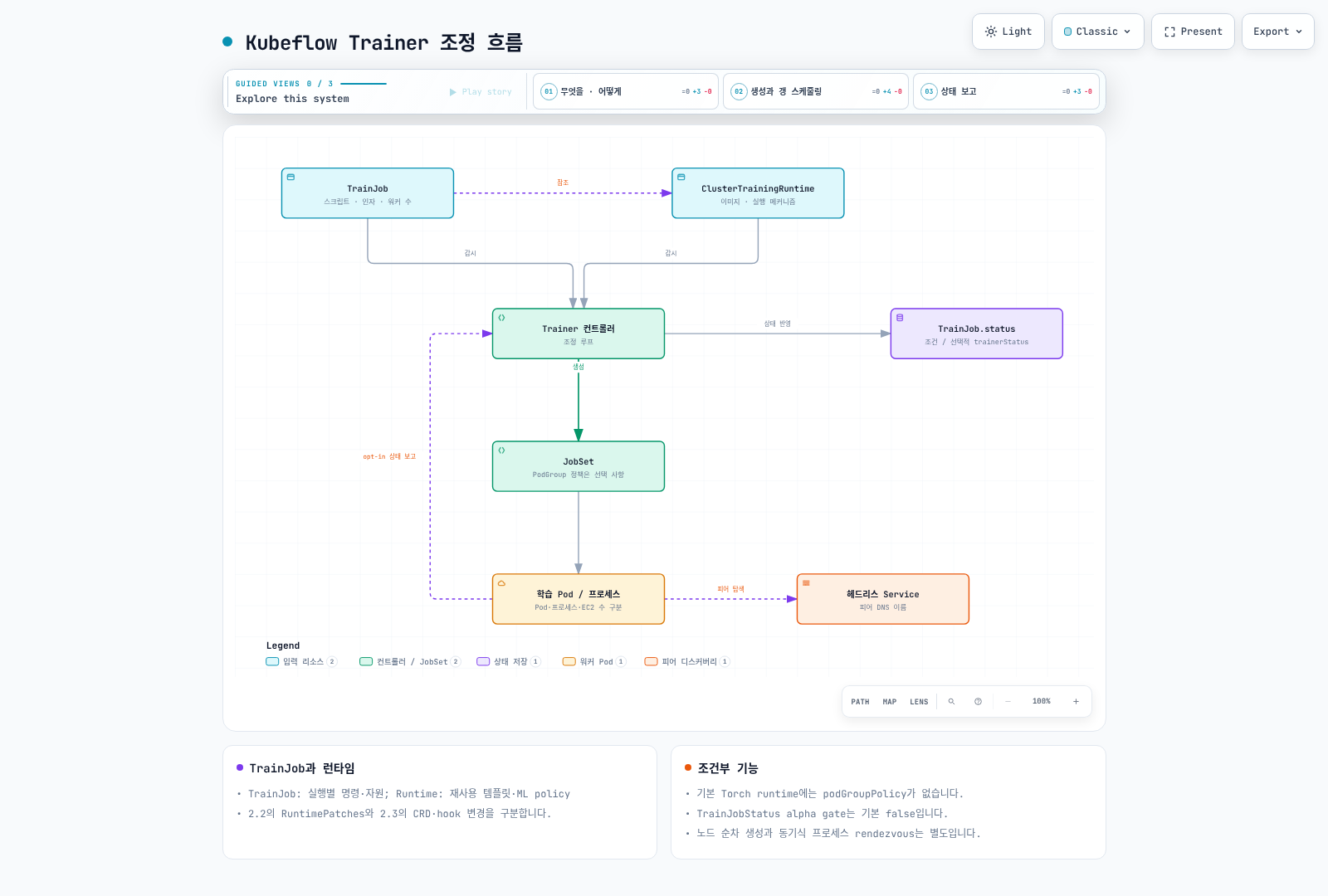Screen dimensions: 1328x896
Task: Click the TrainJob node icon
Action: point(290,177)
